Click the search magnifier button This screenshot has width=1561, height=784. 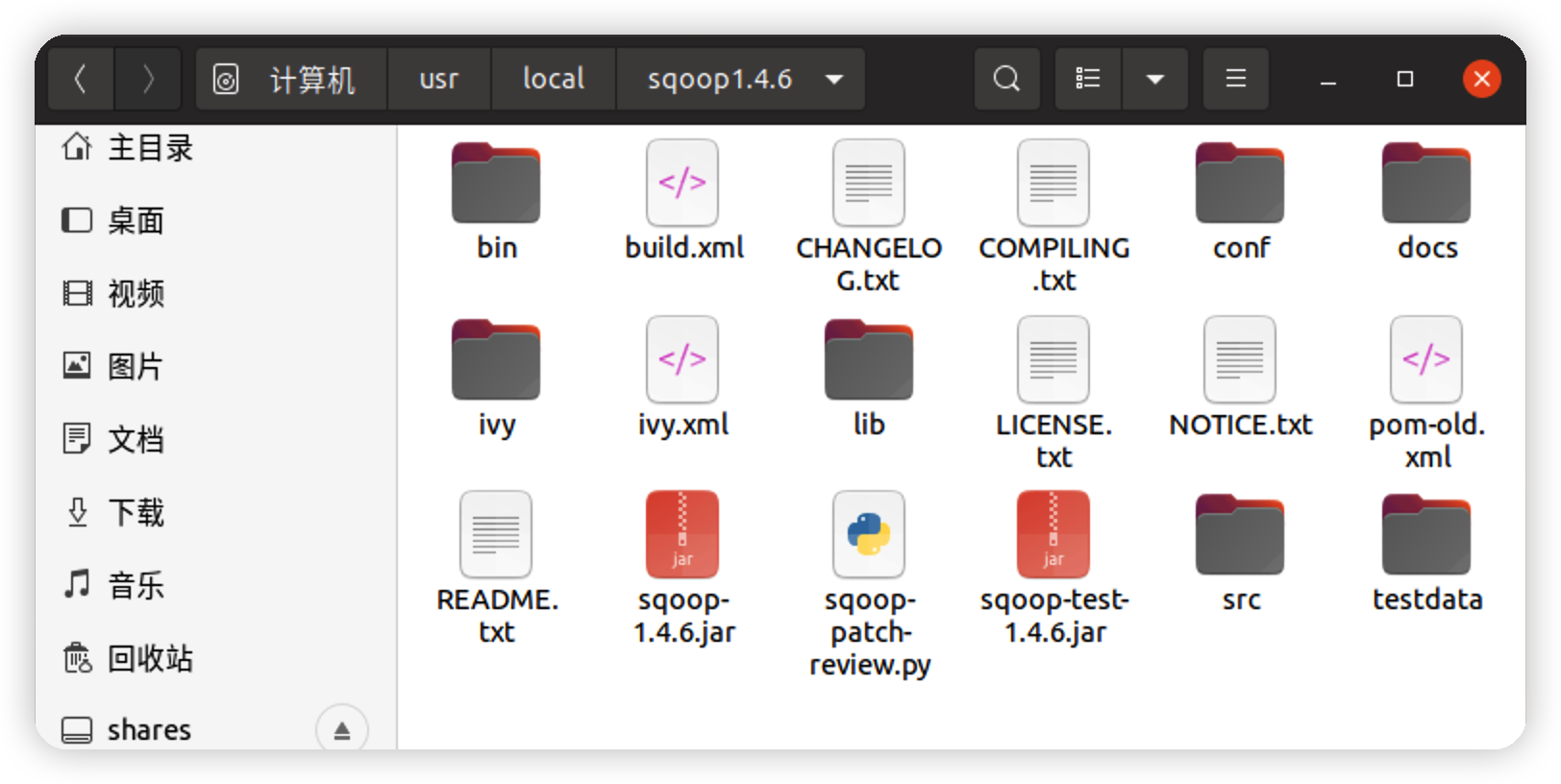[x=1006, y=79]
